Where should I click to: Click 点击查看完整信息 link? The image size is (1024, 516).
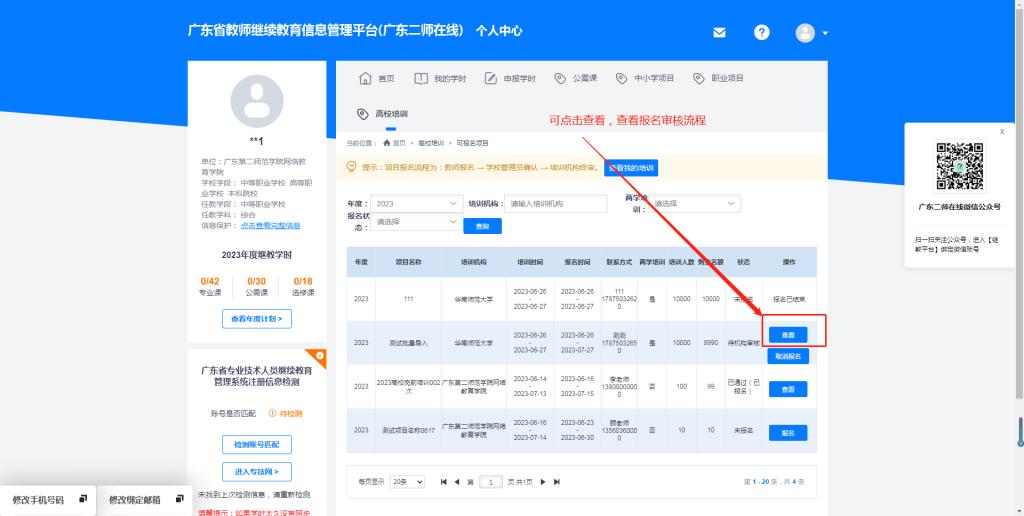tap(270, 225)
